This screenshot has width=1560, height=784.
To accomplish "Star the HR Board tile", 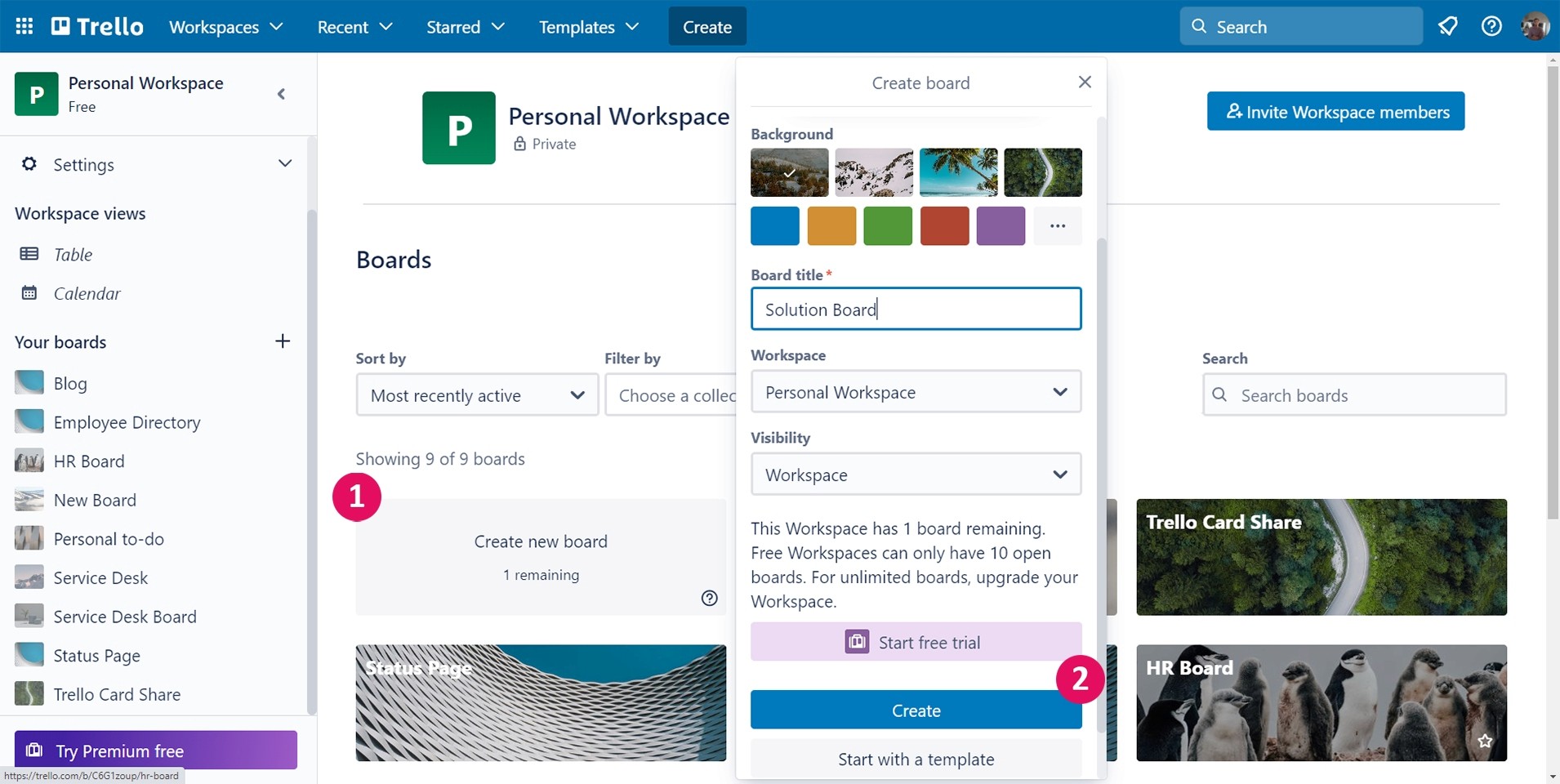I will tap(1485, 741).
